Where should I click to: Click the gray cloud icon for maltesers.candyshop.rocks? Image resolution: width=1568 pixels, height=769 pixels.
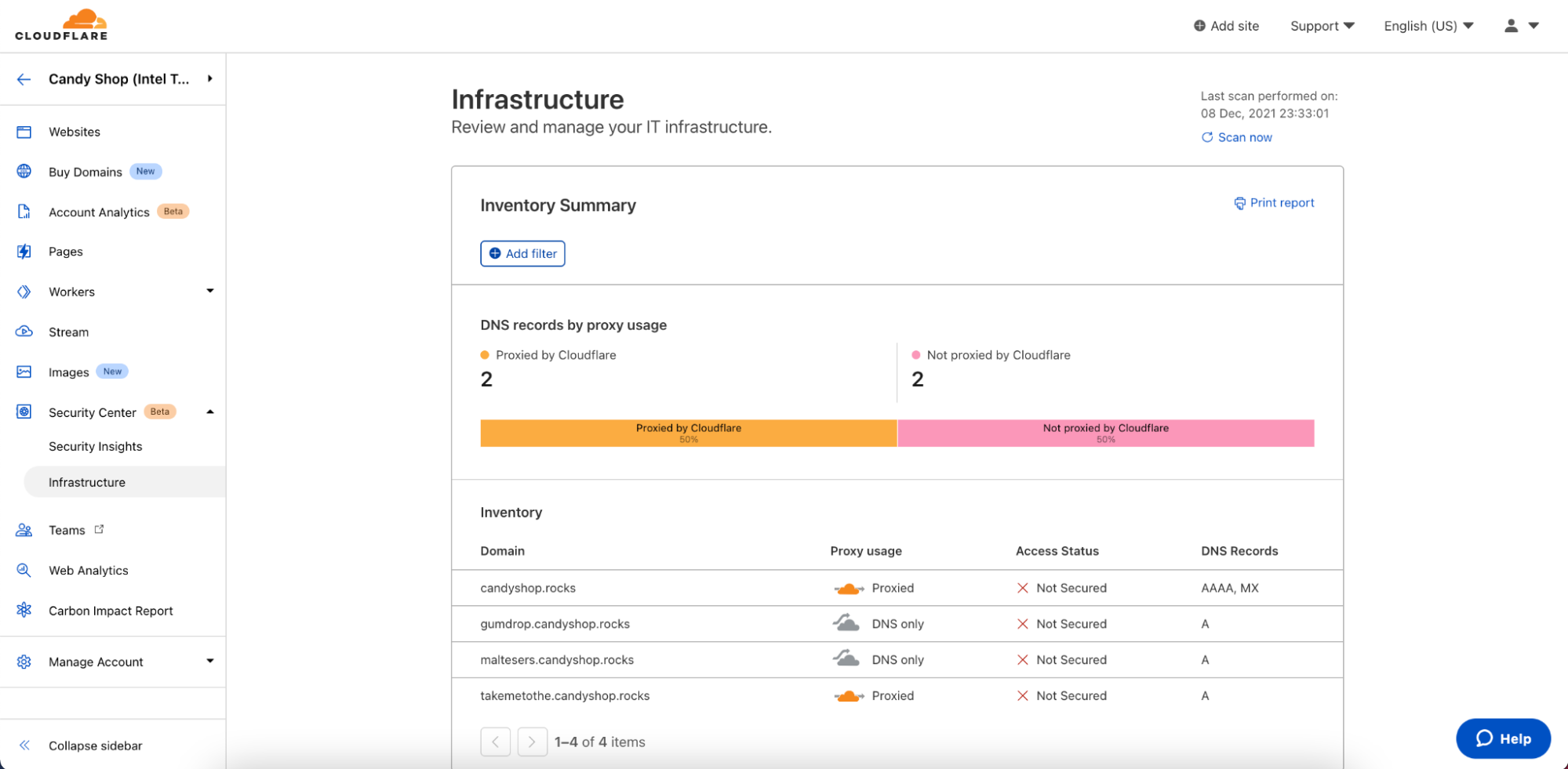click(846, 658)
